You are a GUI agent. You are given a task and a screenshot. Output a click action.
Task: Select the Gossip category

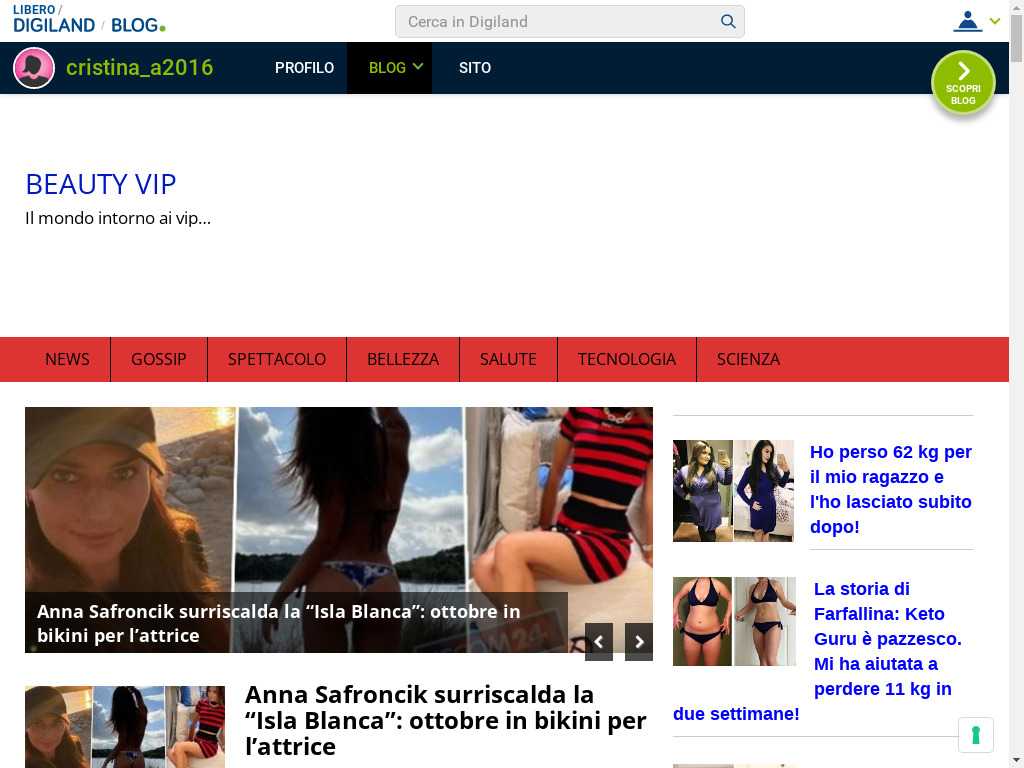[x=159, y=359]
